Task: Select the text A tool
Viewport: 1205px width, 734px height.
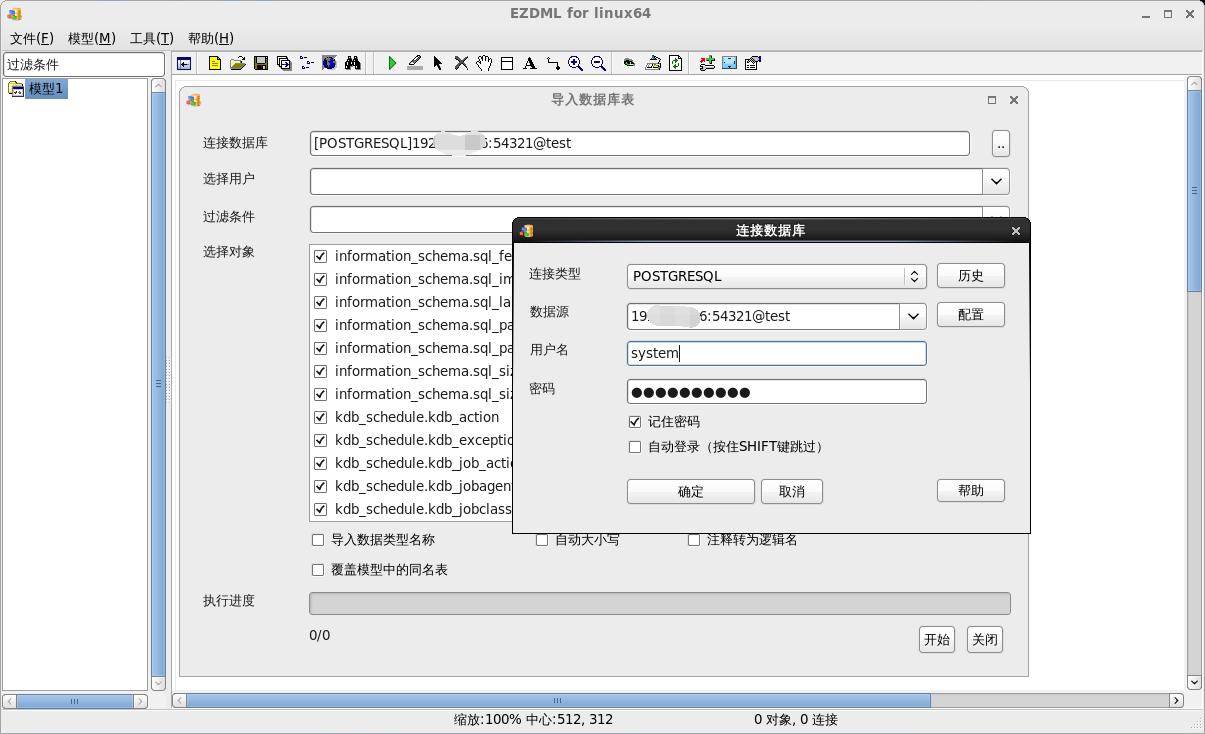Action: [x=530, y=63]
